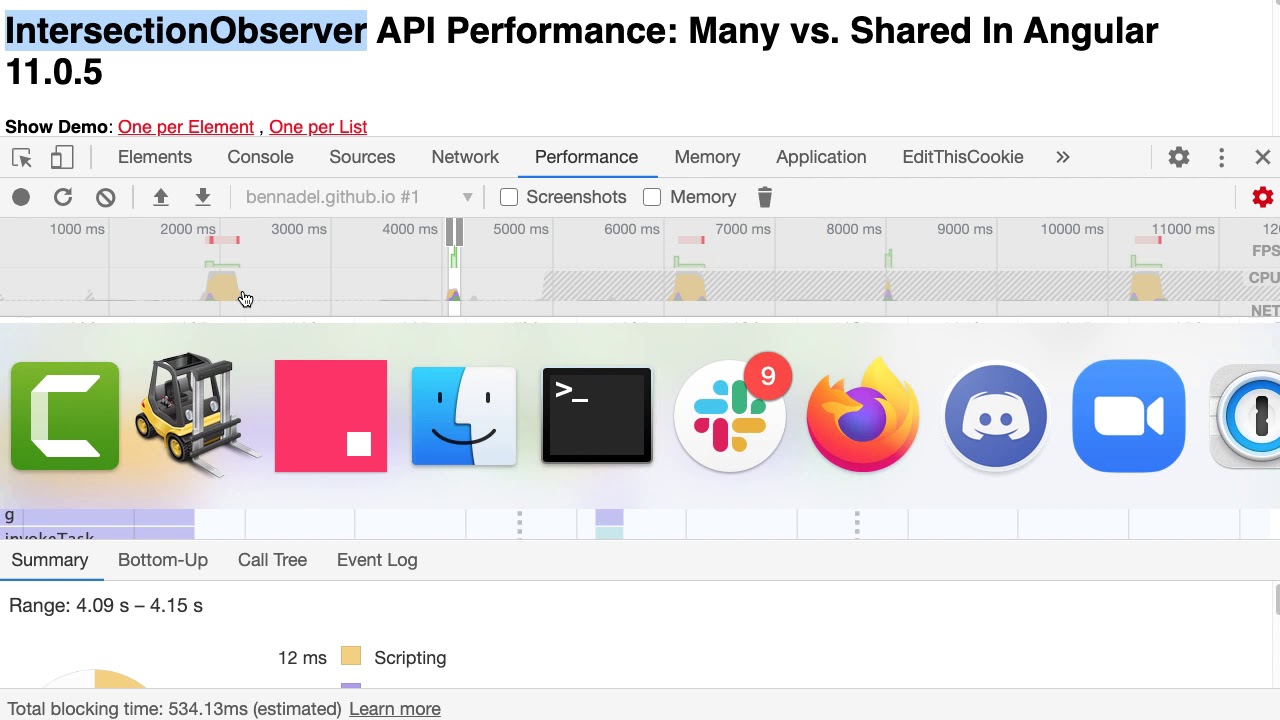
Task: Expand the more DevTools tabs chevron
Action: (x=1063, y=157)
